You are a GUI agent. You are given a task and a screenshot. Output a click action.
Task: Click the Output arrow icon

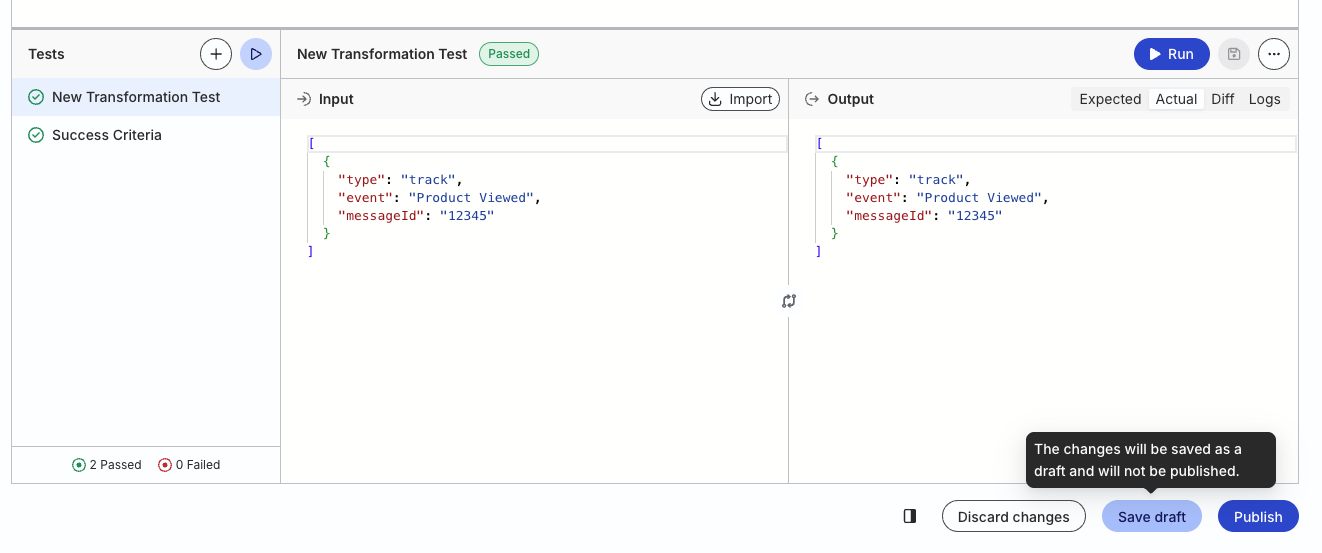812,99
